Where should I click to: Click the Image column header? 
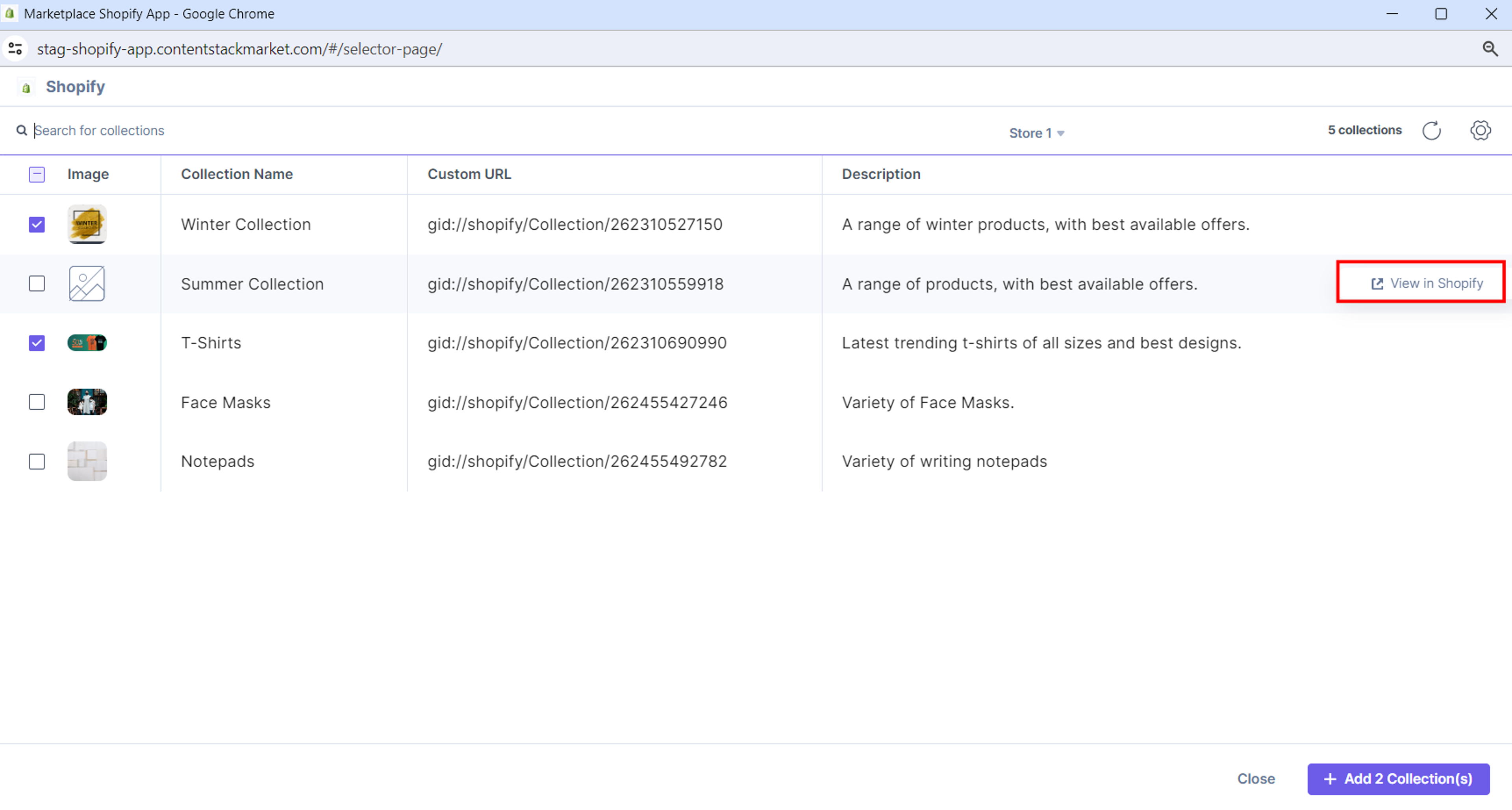(x=88, y=175)
